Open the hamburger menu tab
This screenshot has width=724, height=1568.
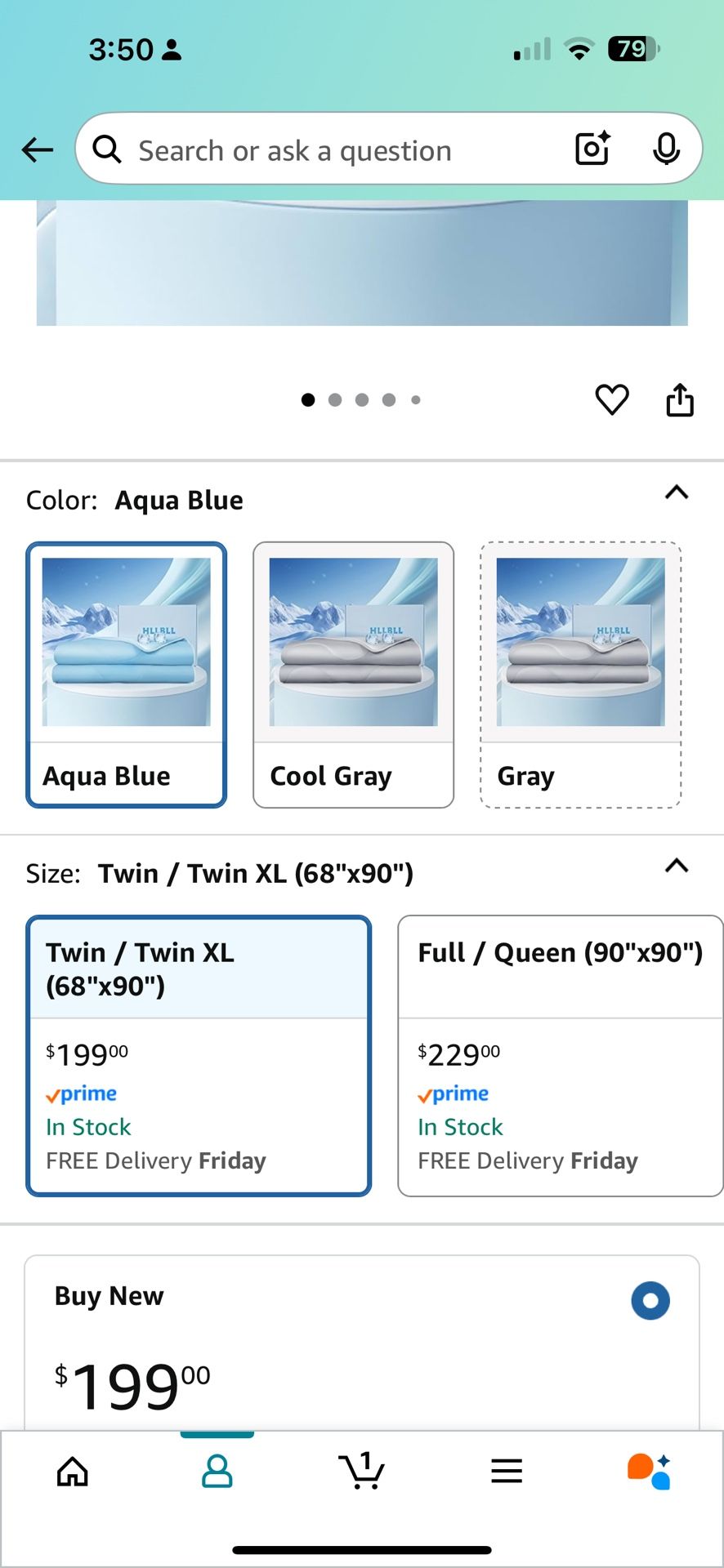(x=507, y=1471)
